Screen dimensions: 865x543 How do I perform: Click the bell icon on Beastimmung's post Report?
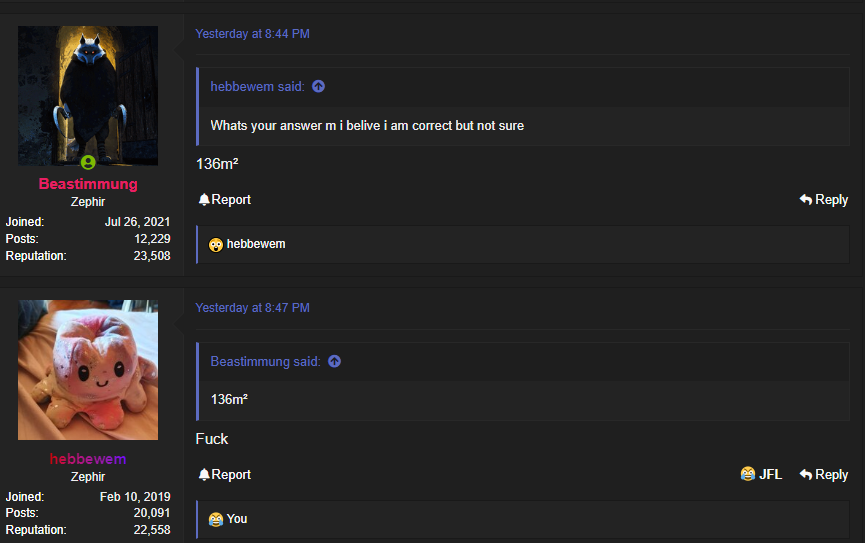pos(204,200)
